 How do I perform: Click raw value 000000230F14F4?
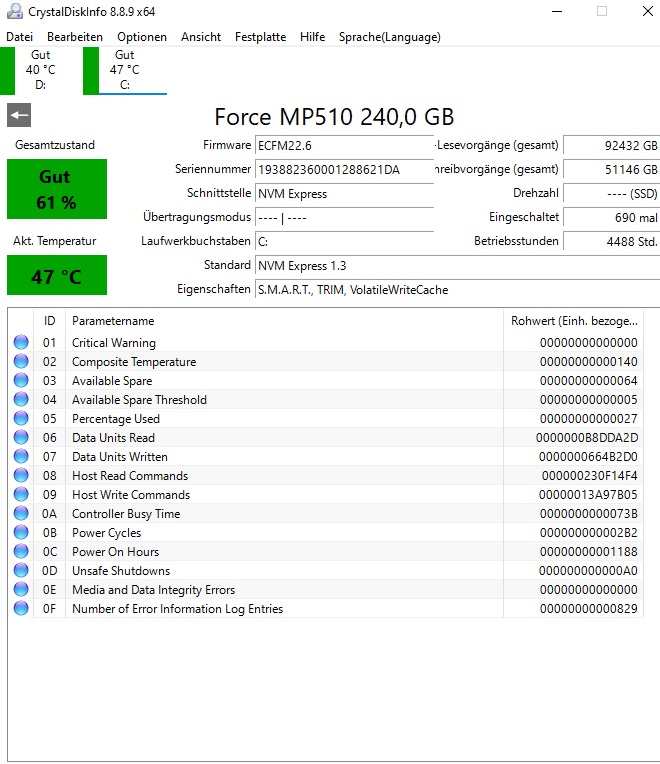coord(589,476)
